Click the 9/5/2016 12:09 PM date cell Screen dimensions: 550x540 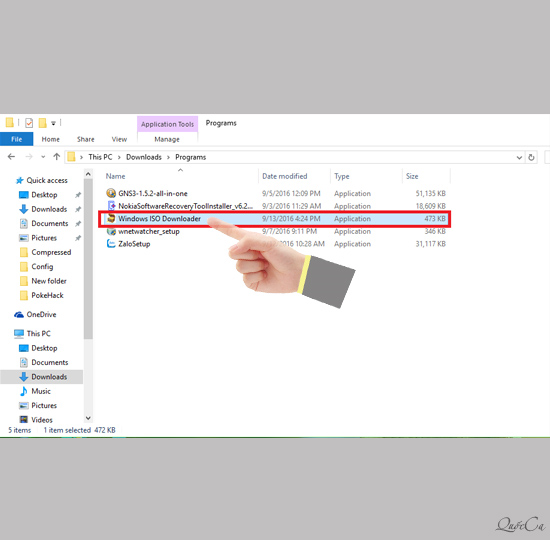click(291, 193)
